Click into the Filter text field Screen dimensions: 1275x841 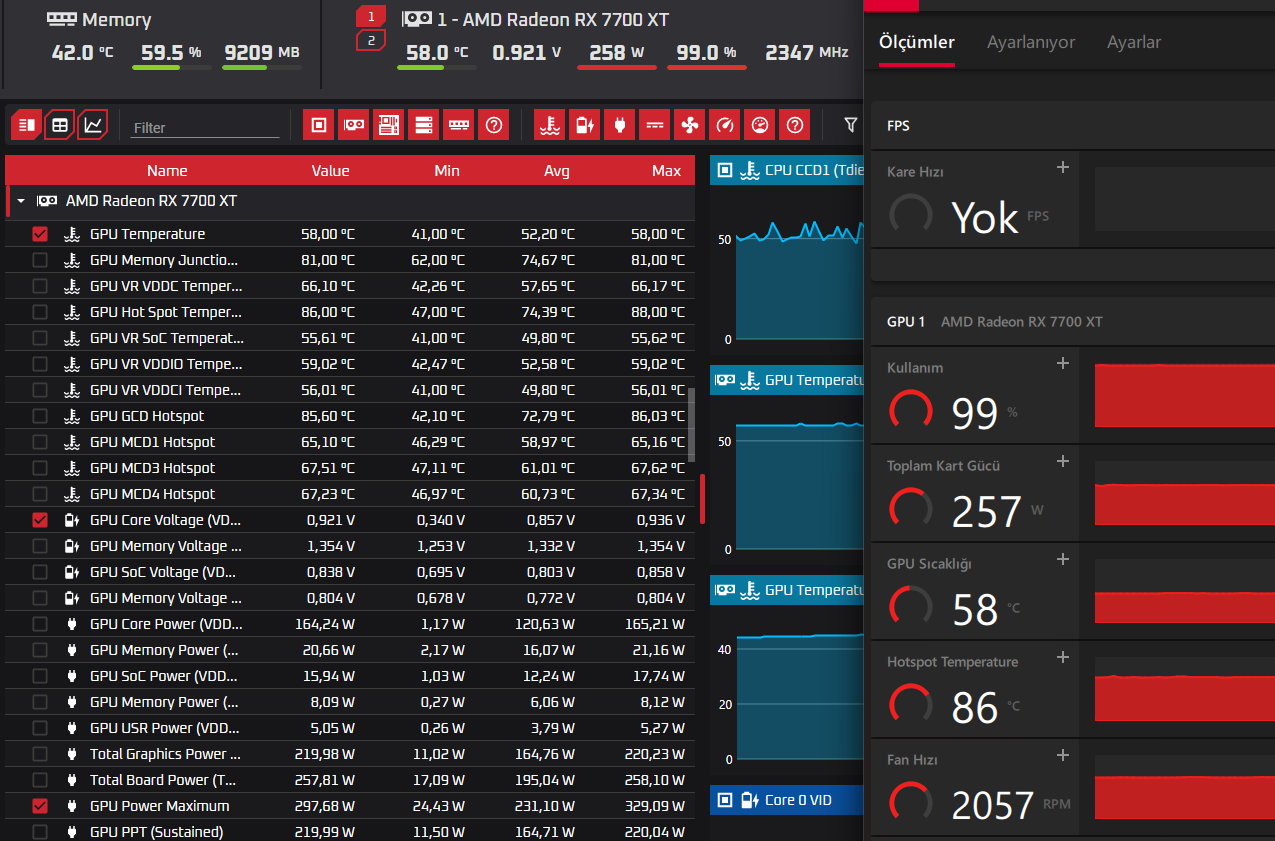pyautogui.click(x=206, y=127)
